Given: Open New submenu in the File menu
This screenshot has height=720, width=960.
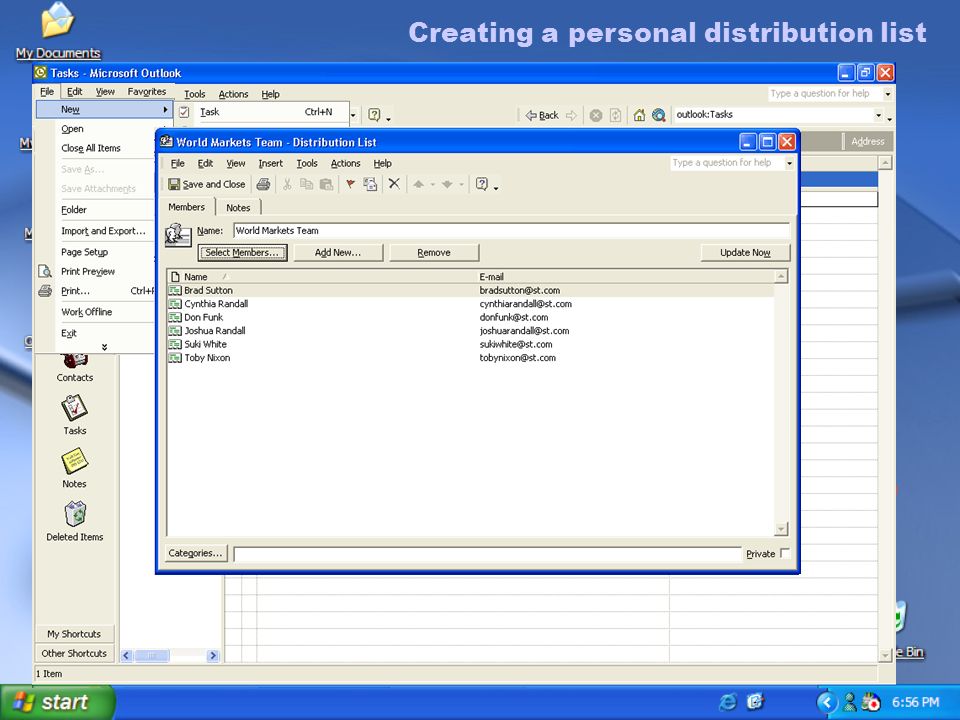Looking at the screenshot, I should [x=103, y=110].
